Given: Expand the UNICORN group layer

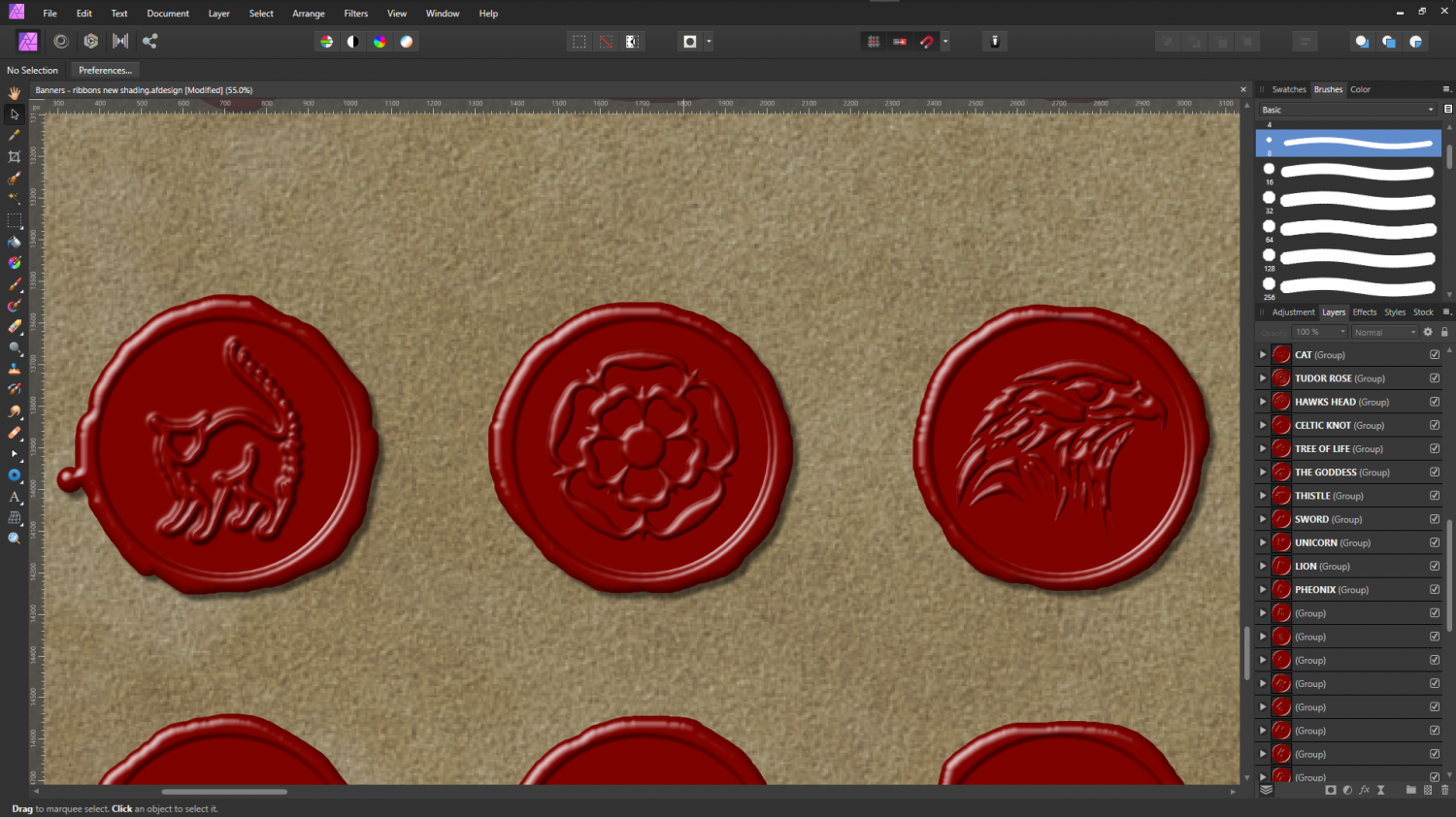Looking at the screenshot, I should point(1263,542).
